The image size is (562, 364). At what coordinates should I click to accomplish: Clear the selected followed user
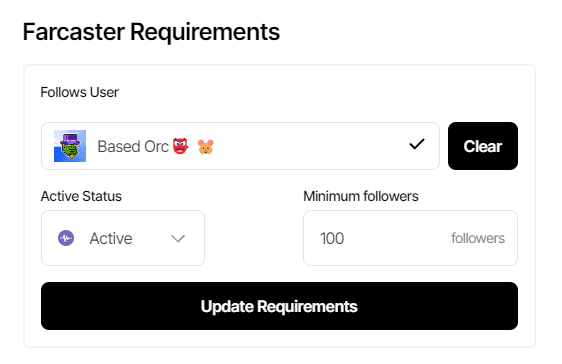pos(483,146)
